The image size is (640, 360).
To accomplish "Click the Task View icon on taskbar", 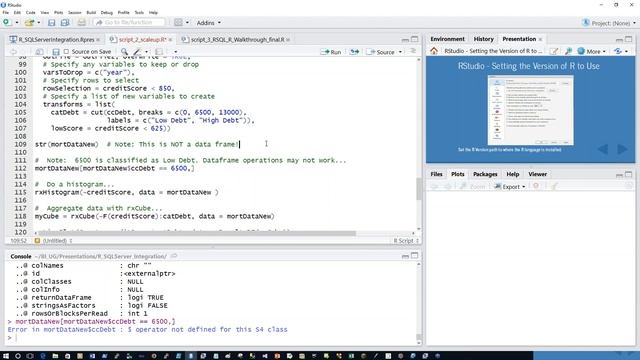I will click(30, 356).
